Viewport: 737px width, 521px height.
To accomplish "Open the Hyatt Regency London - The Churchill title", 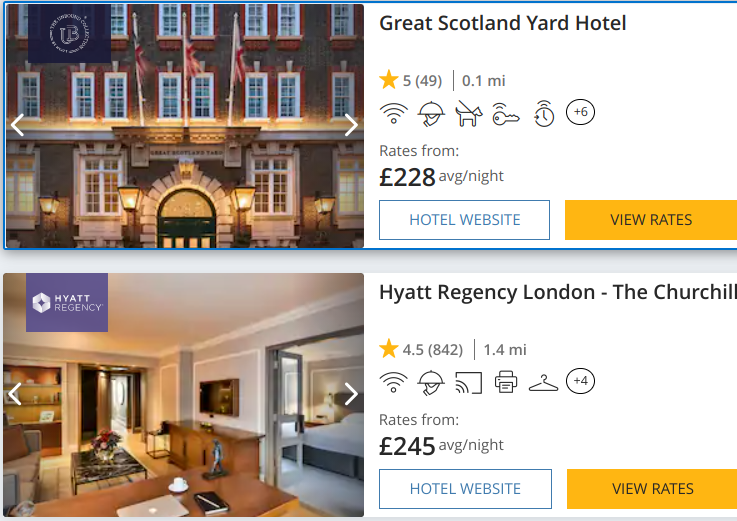I will tap(558, 292).
